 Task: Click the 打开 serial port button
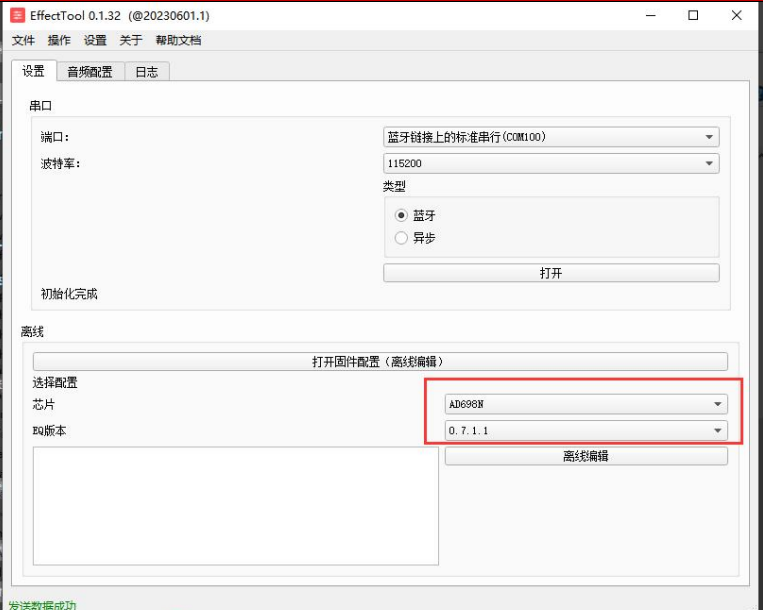551,273
